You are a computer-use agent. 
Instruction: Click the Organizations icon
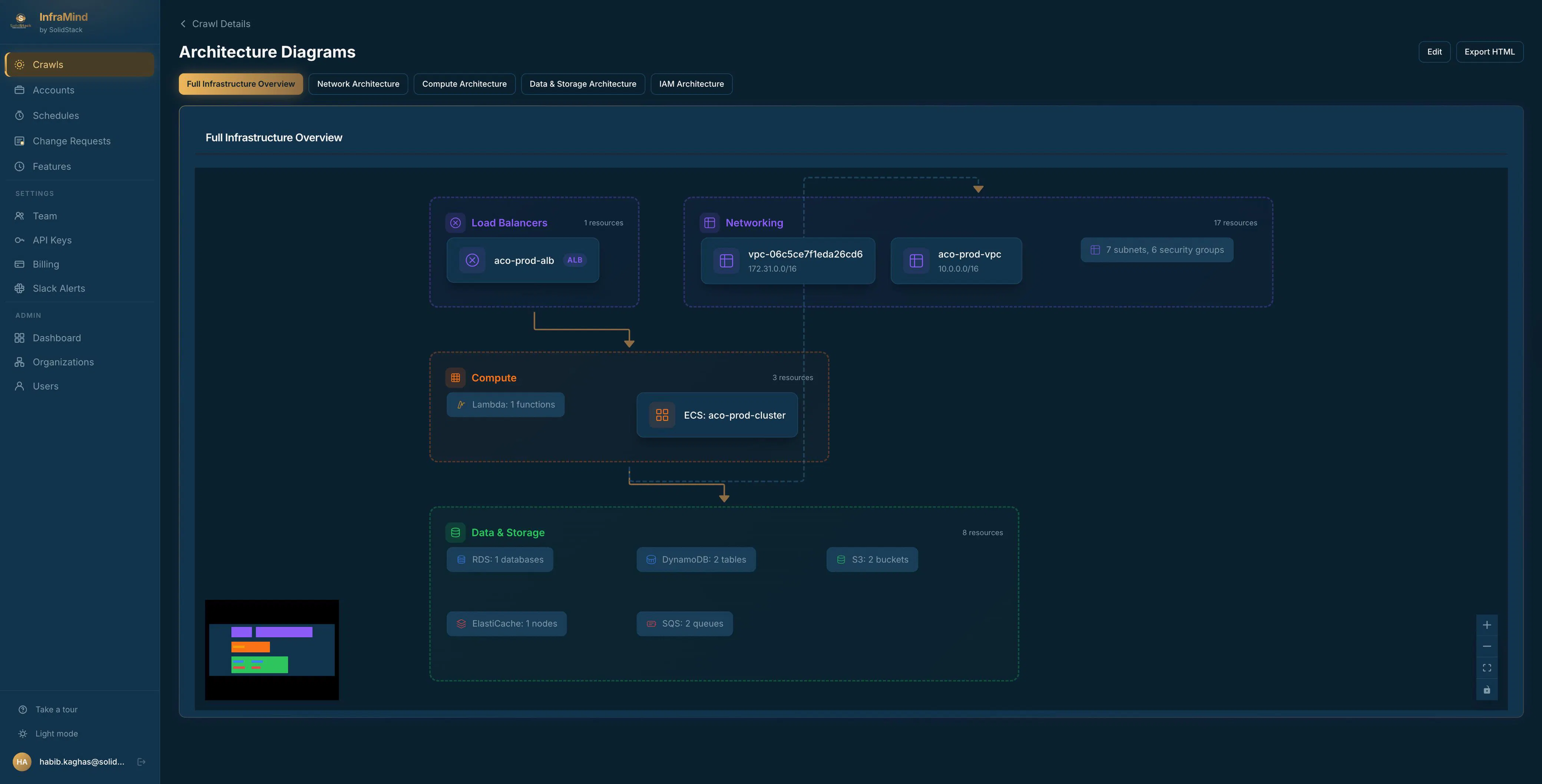click(20, 362)
